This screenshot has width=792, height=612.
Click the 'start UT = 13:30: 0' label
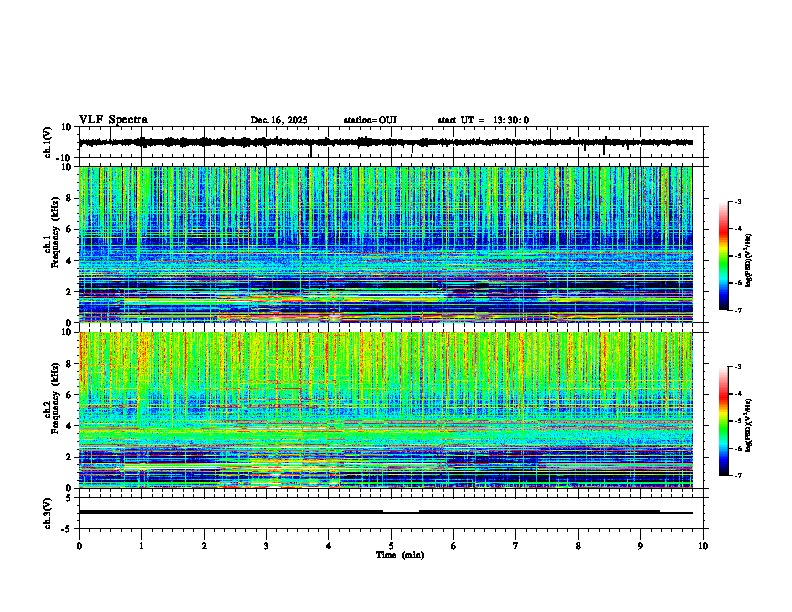tap(483, 120)
